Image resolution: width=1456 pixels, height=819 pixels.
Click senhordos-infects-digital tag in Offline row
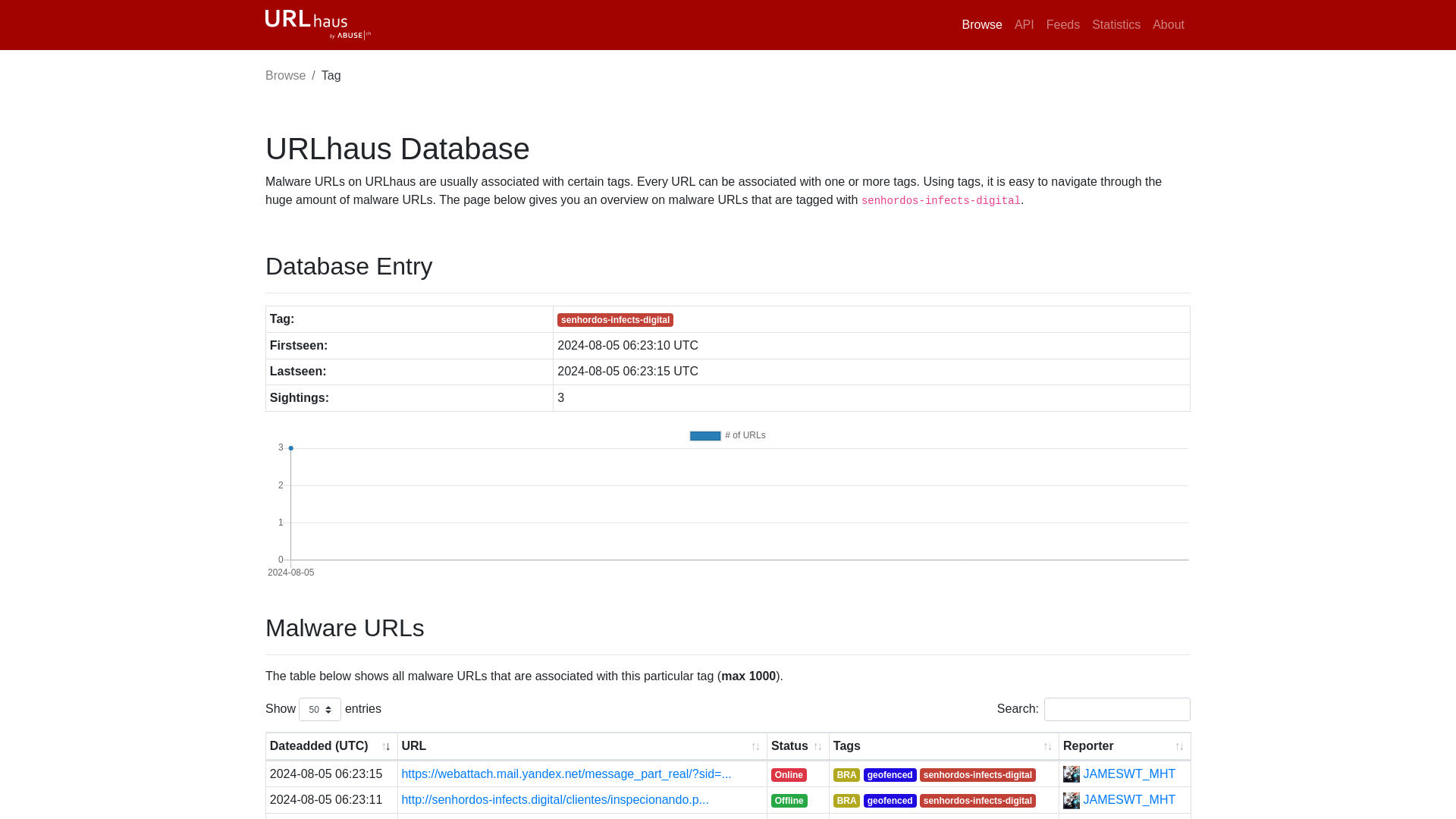coord(977,801)
